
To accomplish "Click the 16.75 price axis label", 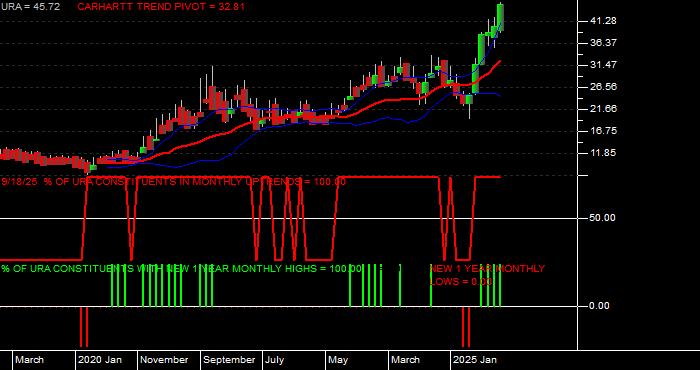I will click(603, 131).
